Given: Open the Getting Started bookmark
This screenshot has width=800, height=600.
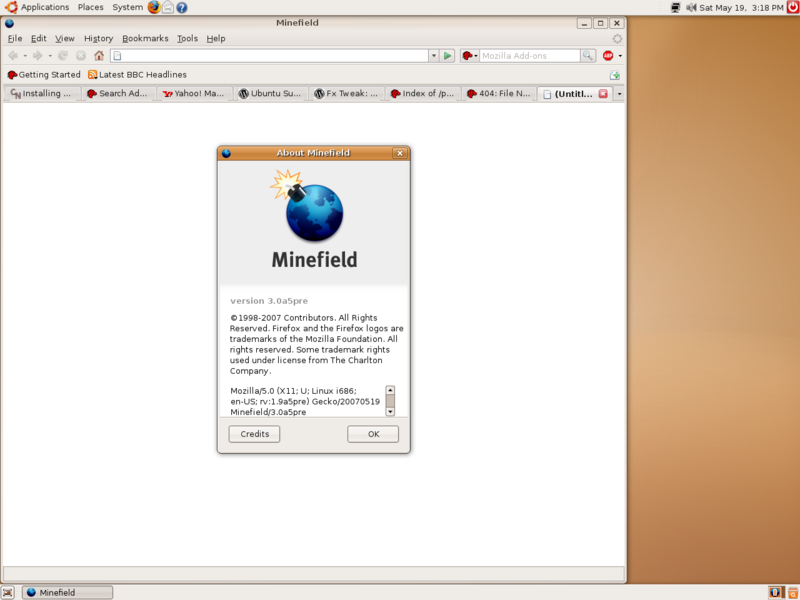Looking at the screenshot, I should pos(44,75).
